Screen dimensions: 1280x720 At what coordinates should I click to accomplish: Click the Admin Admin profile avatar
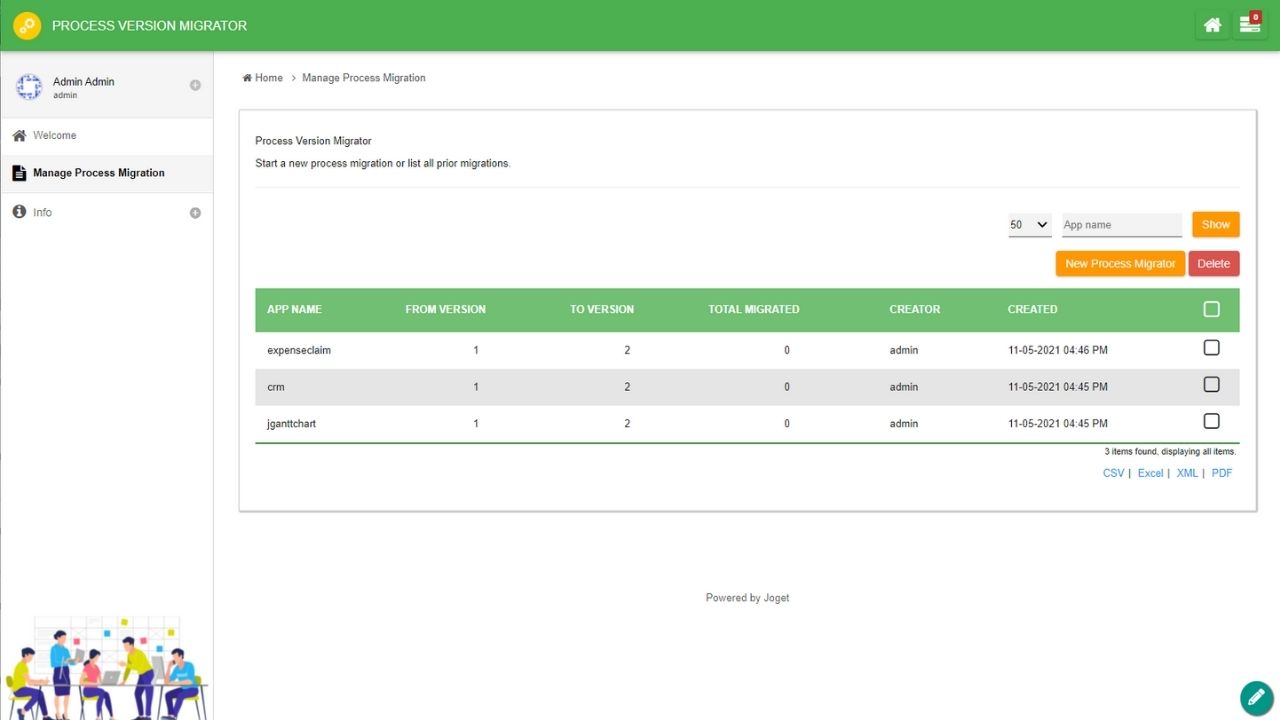coord(29,87)
